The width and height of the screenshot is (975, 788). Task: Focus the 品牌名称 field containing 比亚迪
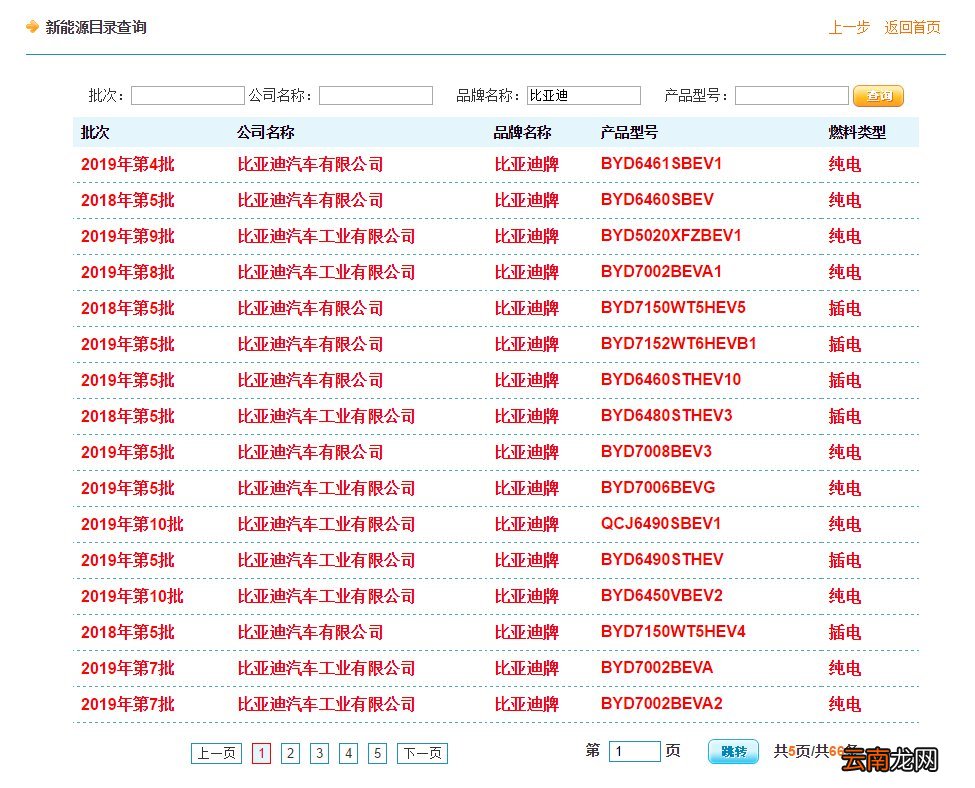point(584,95)
